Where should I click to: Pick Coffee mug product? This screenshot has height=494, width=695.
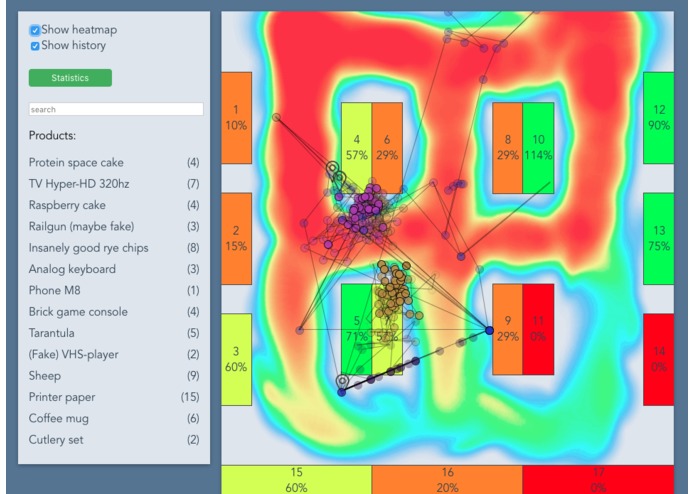coord(114,418)
